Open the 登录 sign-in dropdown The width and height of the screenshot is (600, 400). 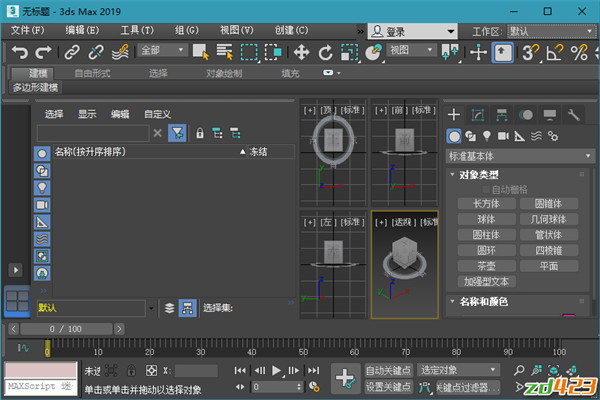(412, 31)
